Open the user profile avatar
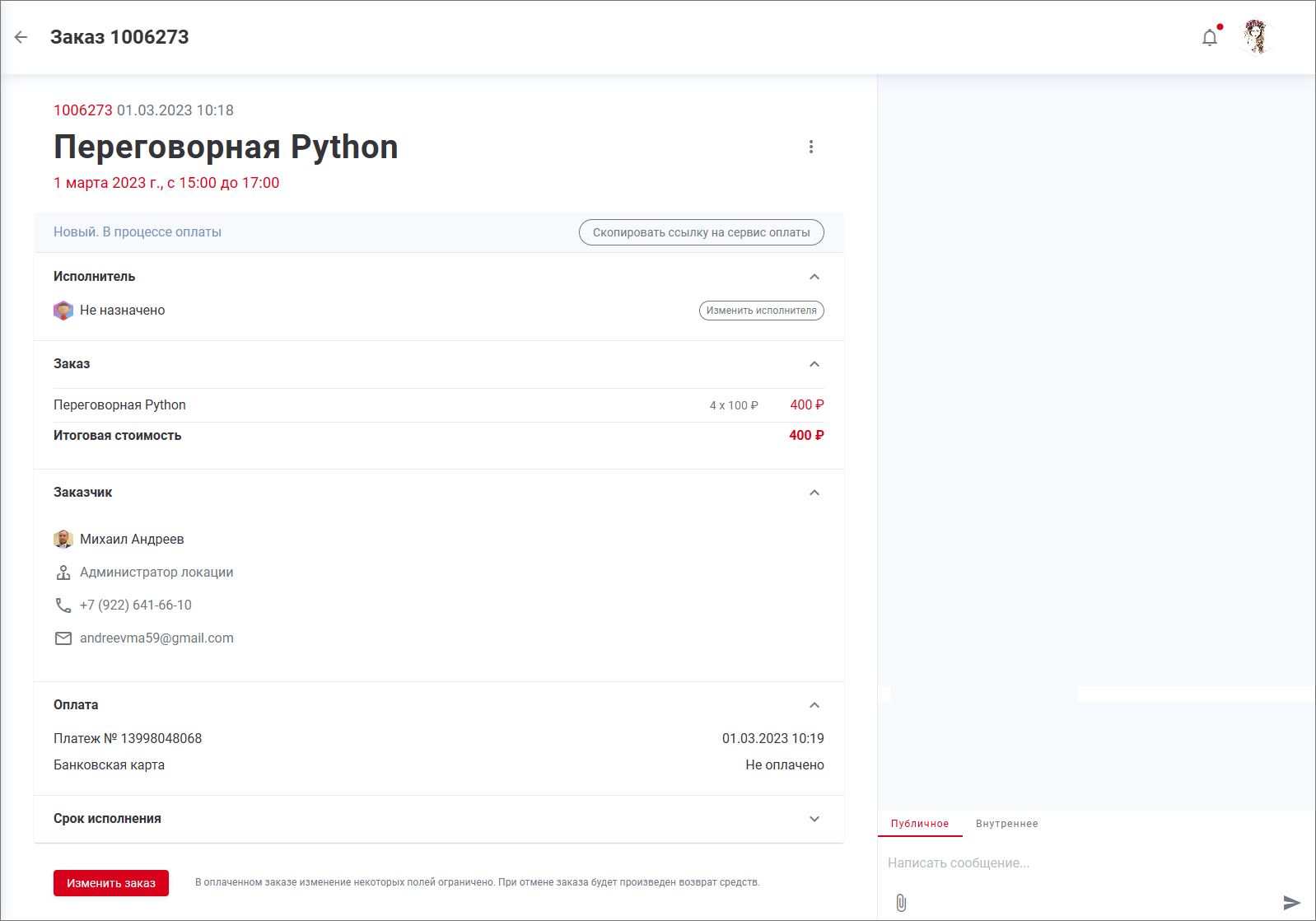Viewport: 1316px width, 921px height. click(x=1255, y=37)
